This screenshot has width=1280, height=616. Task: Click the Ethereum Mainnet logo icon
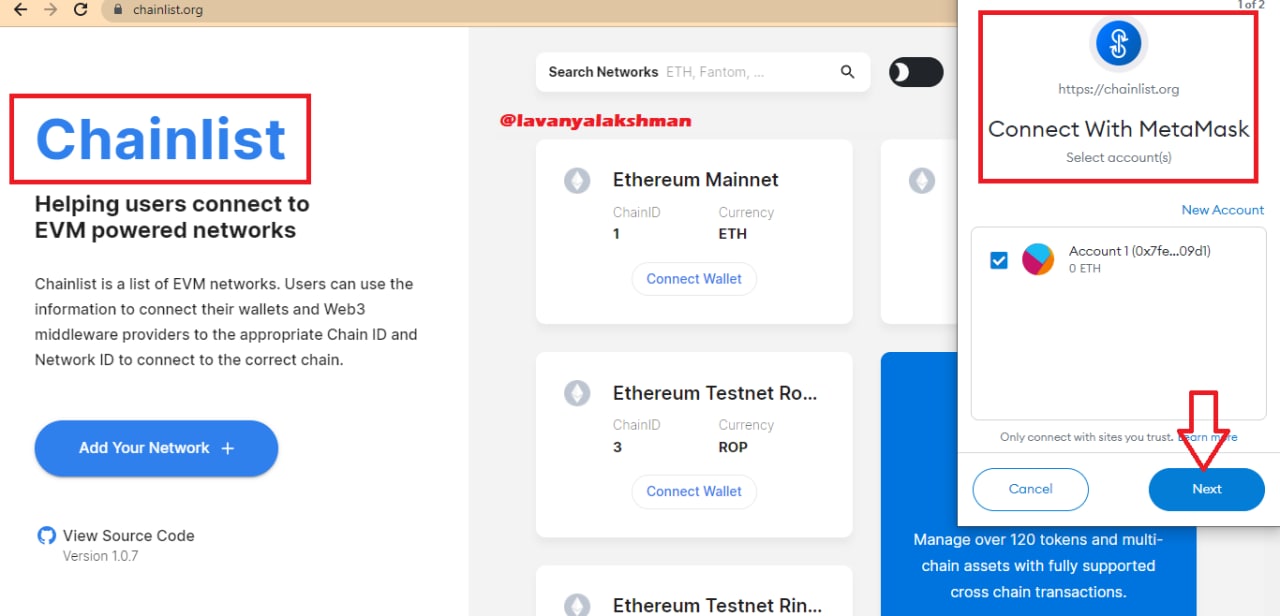pyautogui.click(x=577, y=181)
